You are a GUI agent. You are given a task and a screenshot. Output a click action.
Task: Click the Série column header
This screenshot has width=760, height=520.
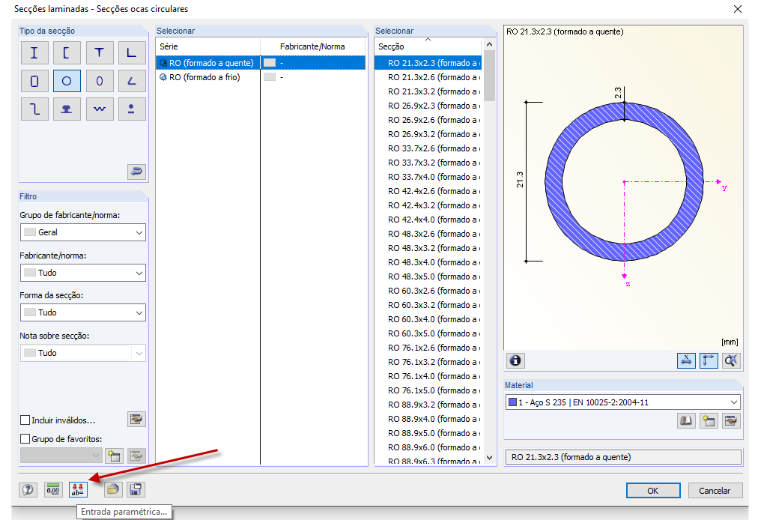[x=208, y=47]
